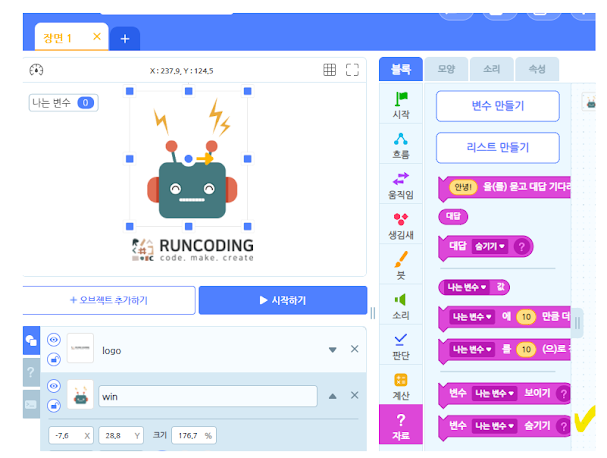607x458 pixels.
Task: Delete the win object
Action: tap(354, 395)
